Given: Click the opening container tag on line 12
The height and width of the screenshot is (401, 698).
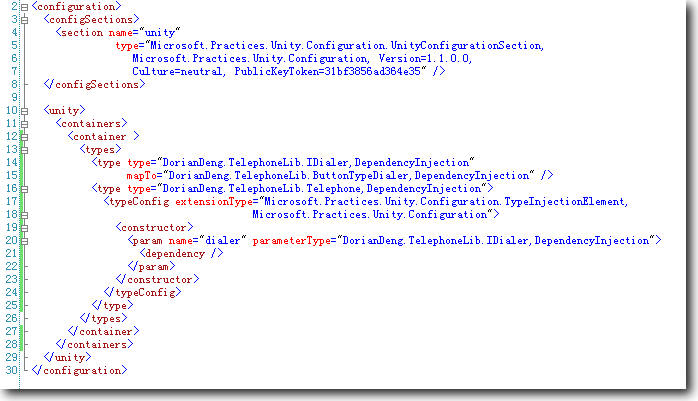Looking at the screenshot, I should 103,136.
